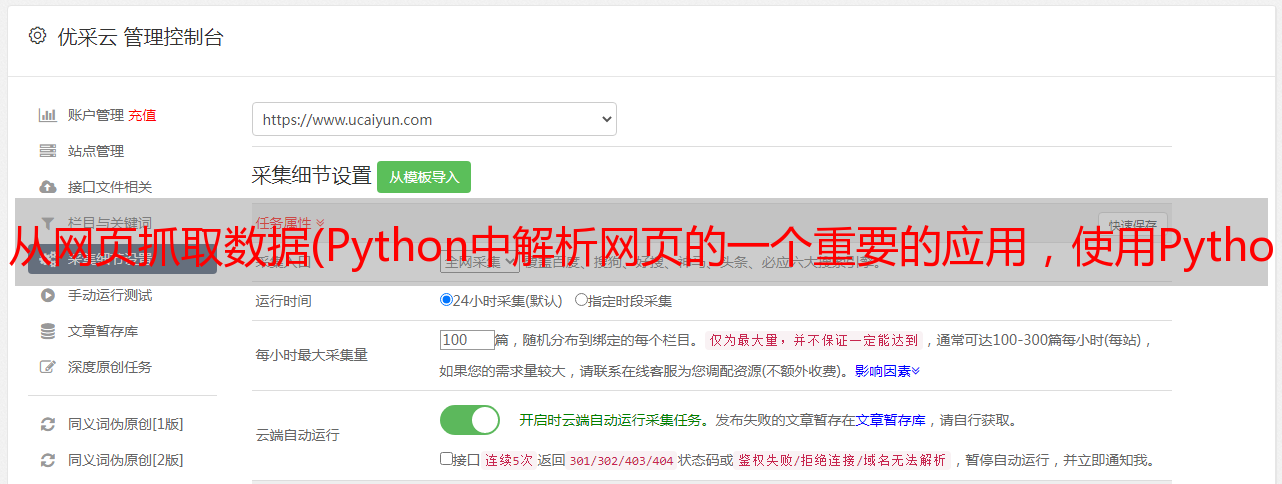Image resolution: width=1282 pixels, height=484 pixels.
Task: Open 账户管理 bar chart icon
Action: point(47,115)
